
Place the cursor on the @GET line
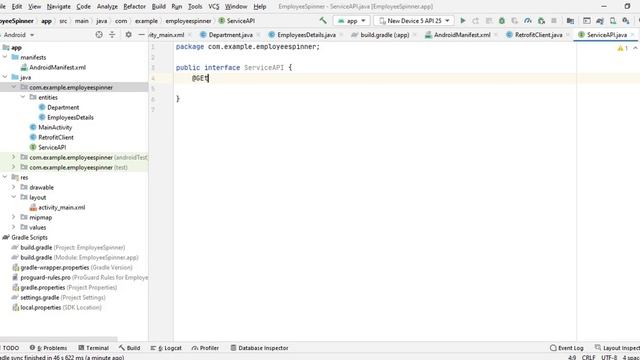(x=376, y=78)
